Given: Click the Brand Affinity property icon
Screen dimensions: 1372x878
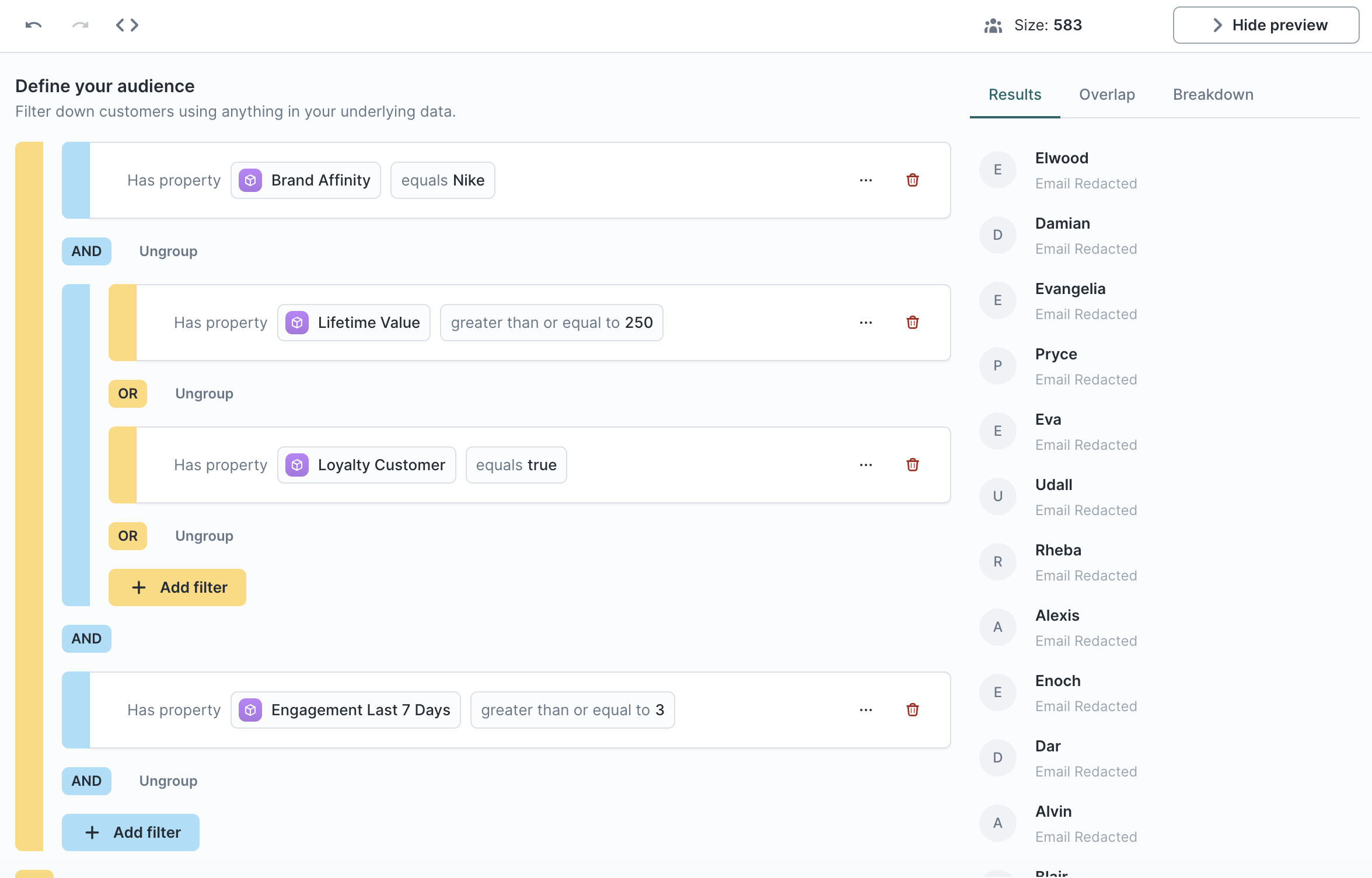Looking at the screenshot, I should (251, 180).
